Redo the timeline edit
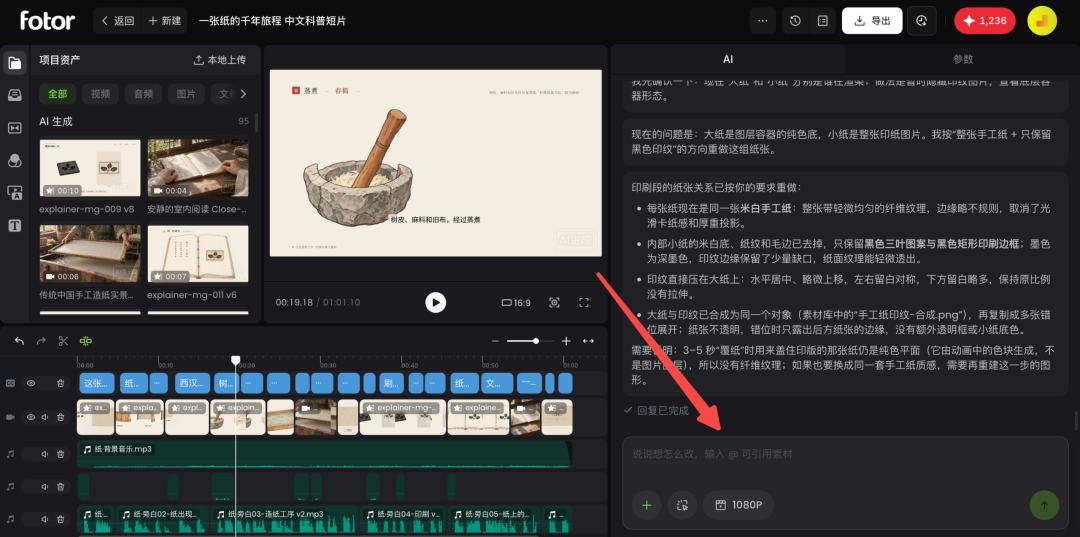 pyautogui.click(x=41, y=341)
